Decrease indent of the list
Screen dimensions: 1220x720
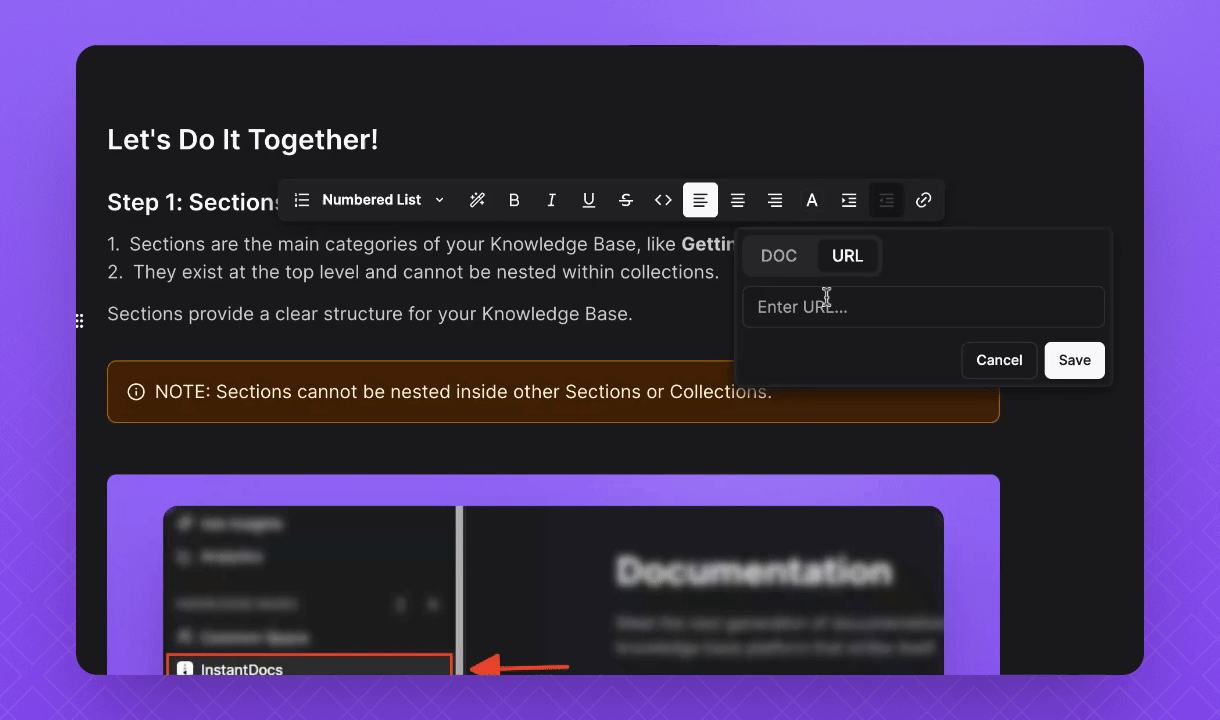point(886,200)
